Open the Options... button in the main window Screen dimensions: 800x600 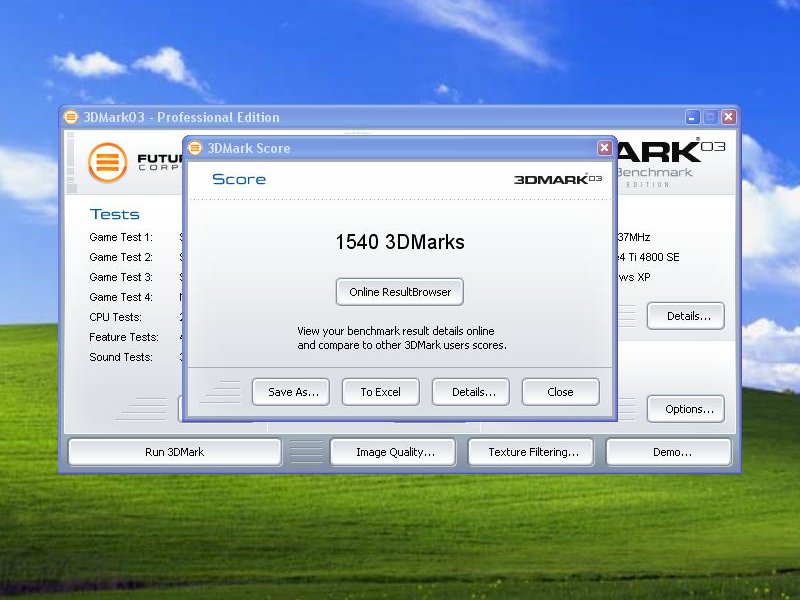click(x=686, y=409)
